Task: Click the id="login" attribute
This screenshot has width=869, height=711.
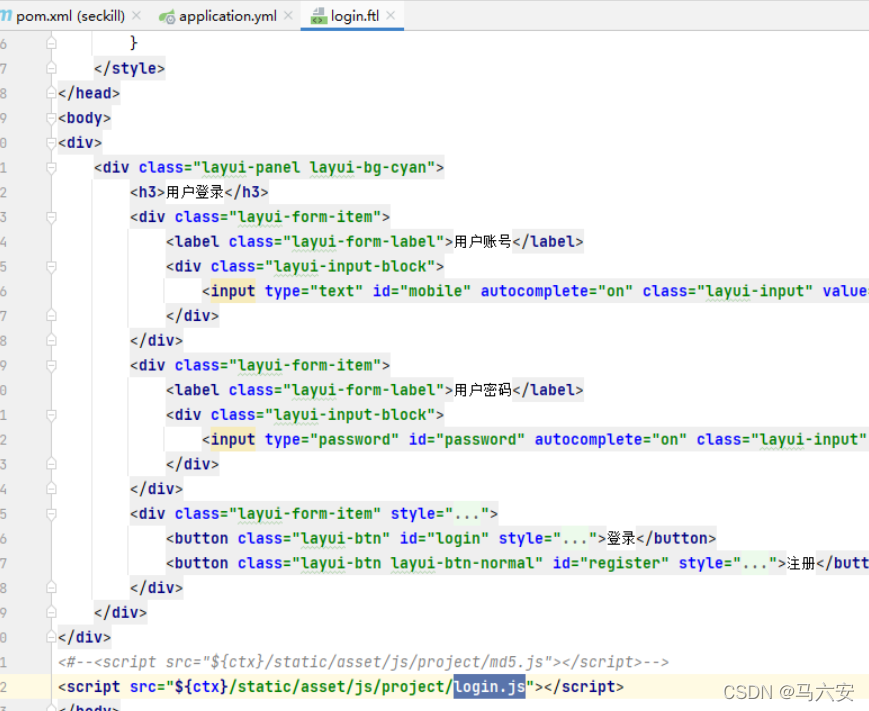Action: coord(444,538)
